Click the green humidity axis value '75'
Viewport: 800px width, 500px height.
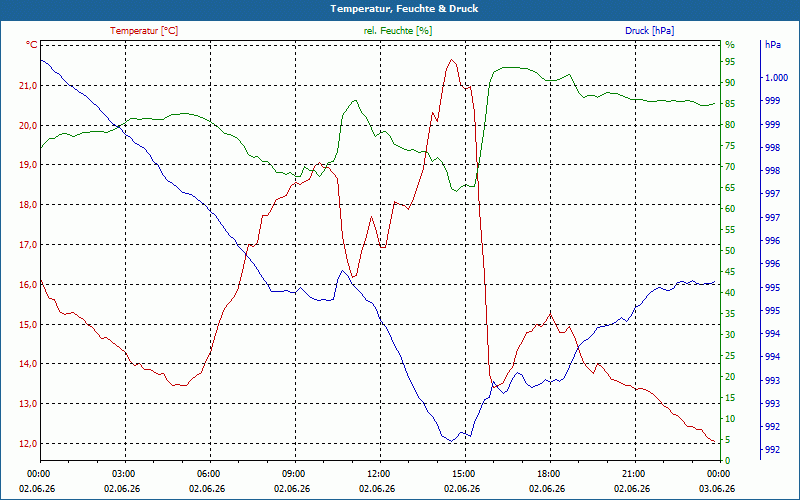tap(730, 146)
